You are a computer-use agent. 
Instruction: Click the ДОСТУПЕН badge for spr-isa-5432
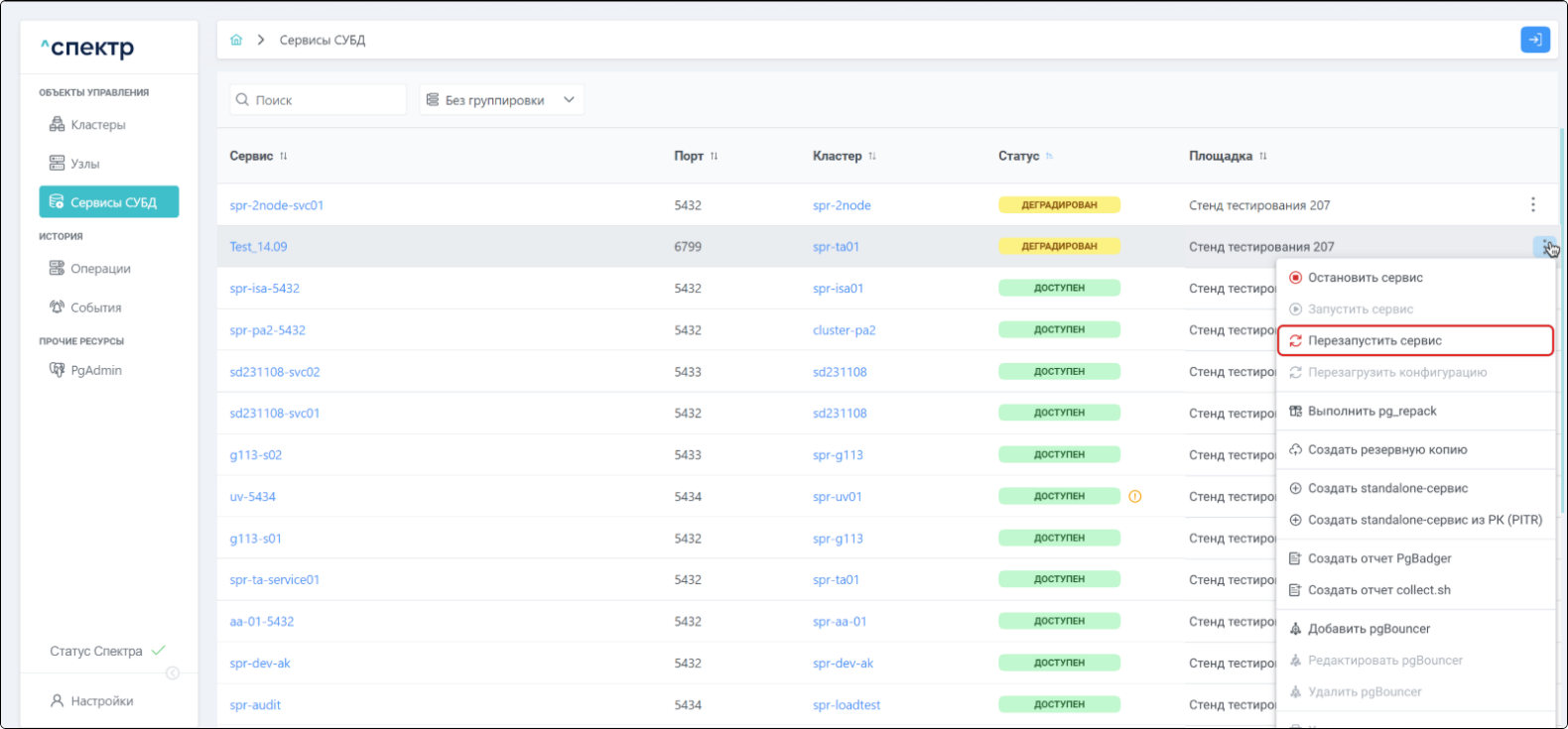1059,288
